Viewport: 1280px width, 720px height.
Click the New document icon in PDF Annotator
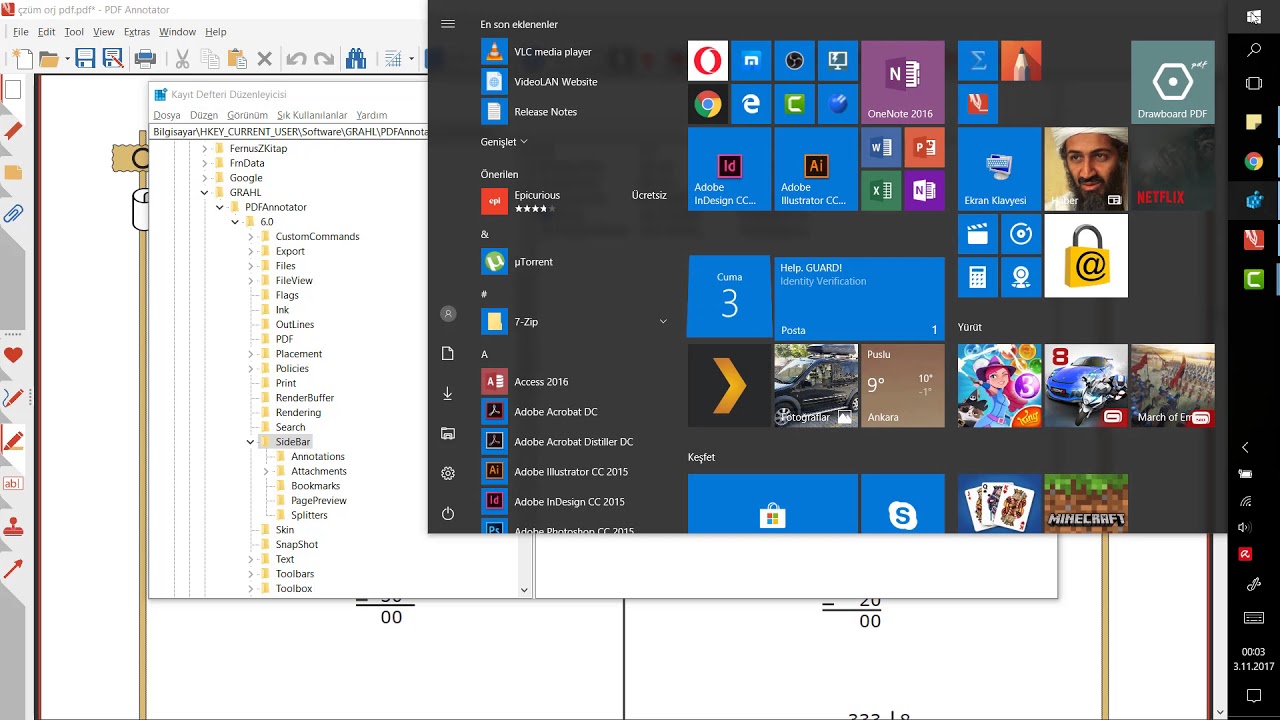click(21, 59)
